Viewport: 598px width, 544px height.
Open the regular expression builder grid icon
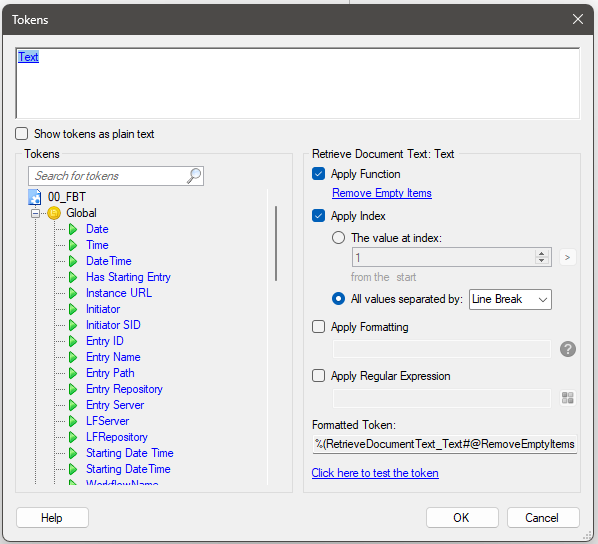click(567, 398)
